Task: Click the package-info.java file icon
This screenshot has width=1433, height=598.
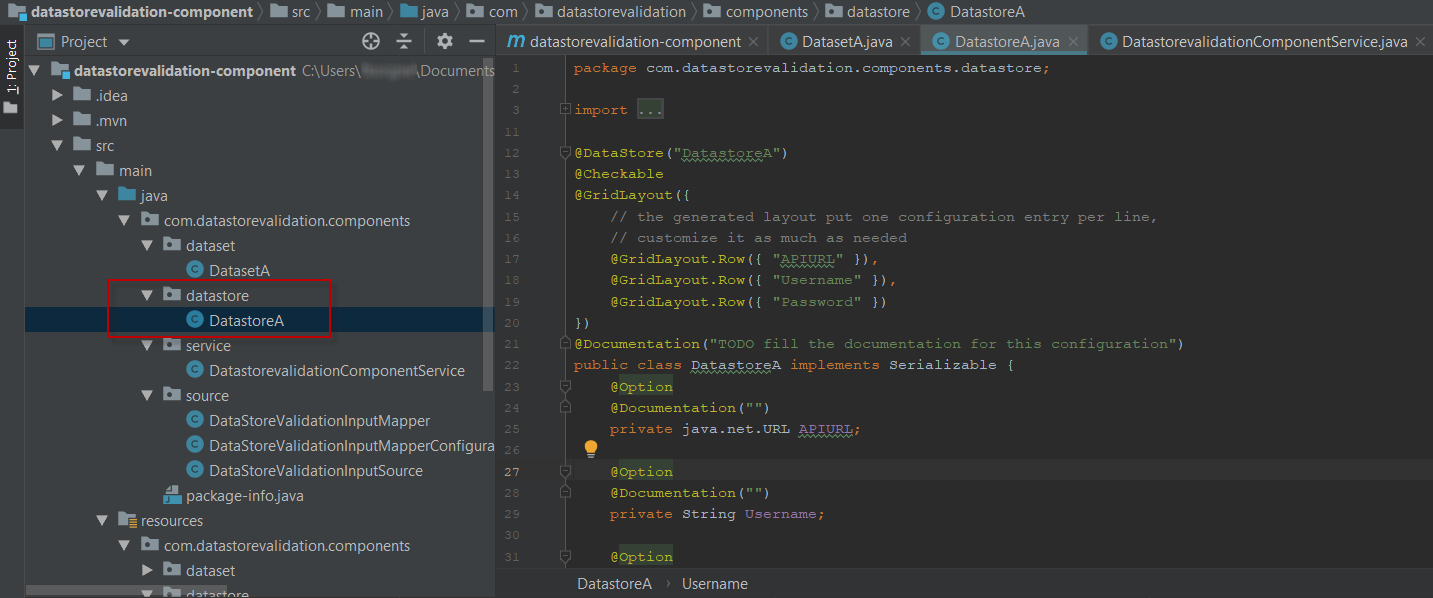Action: coord(172,495)
